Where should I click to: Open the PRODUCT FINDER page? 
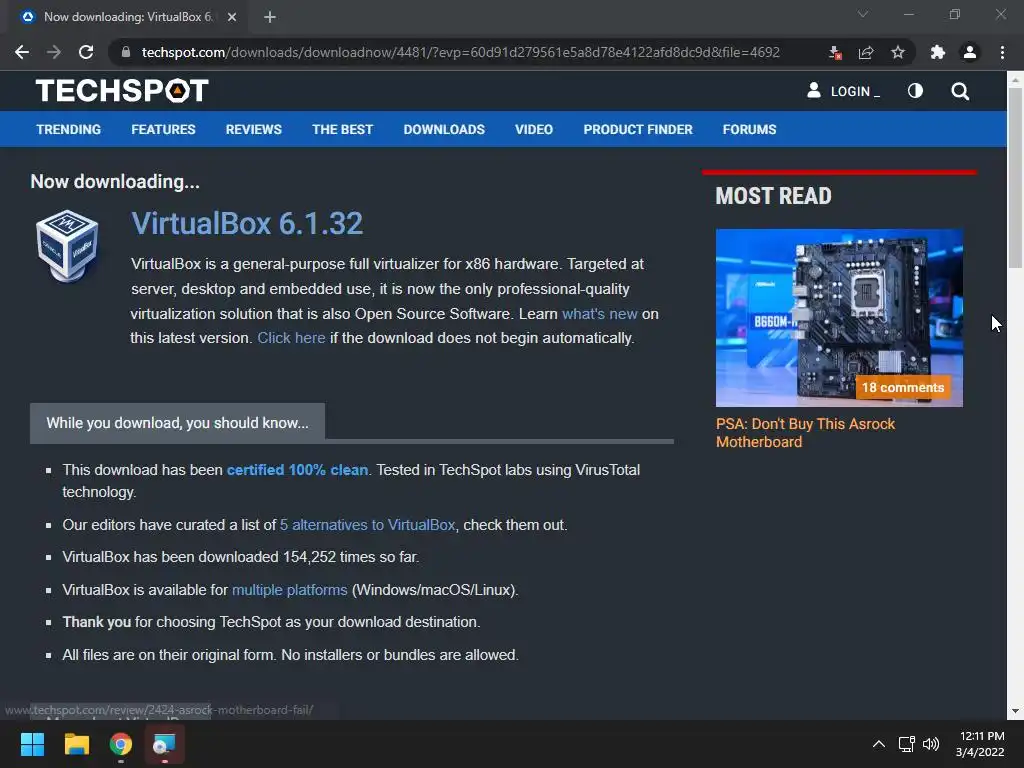tap(638, 129)
